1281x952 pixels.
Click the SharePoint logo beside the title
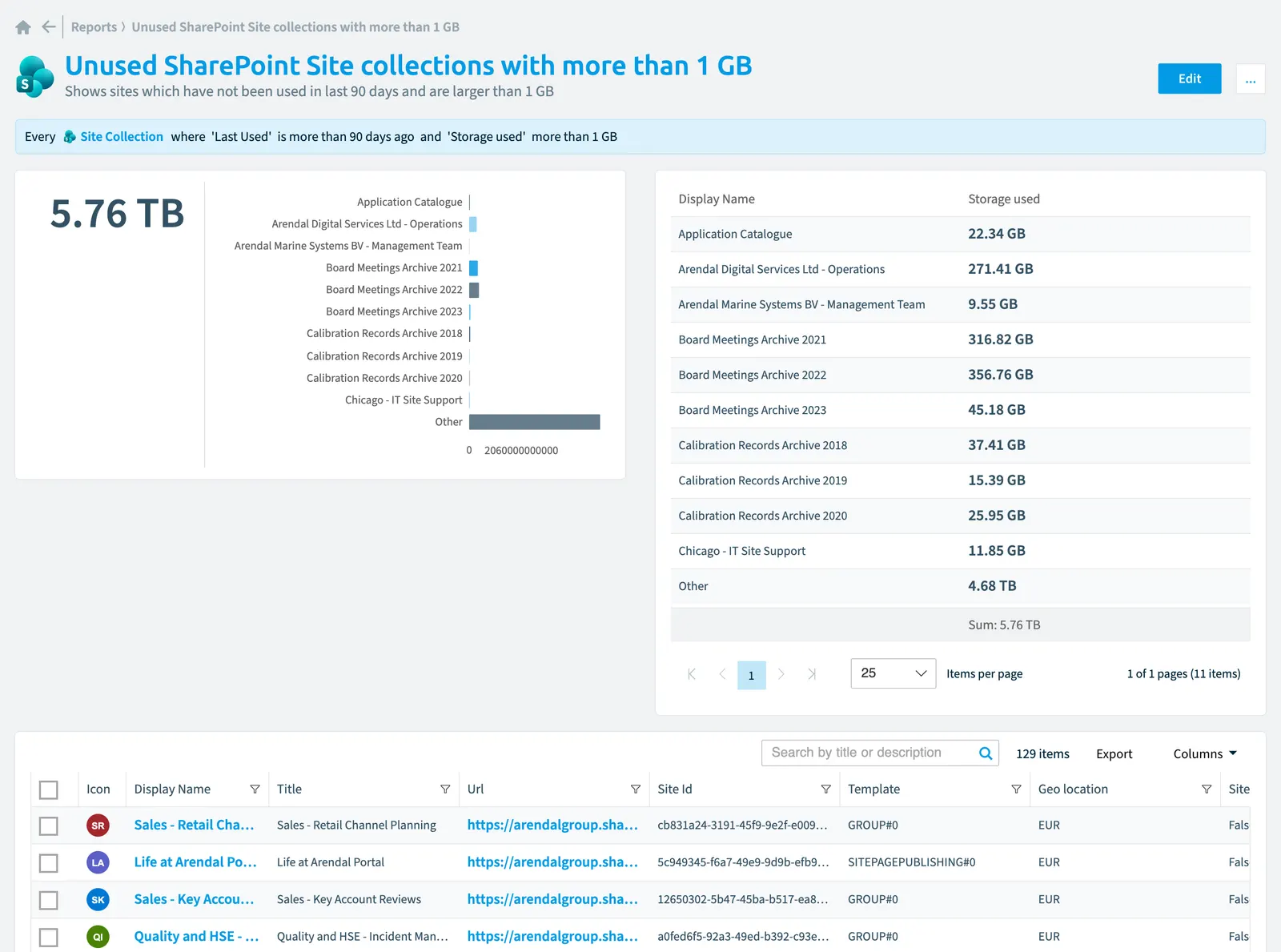[35, 77]
